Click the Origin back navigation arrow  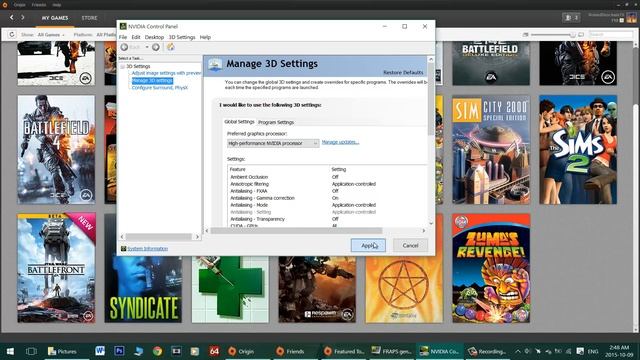point(11,18)
